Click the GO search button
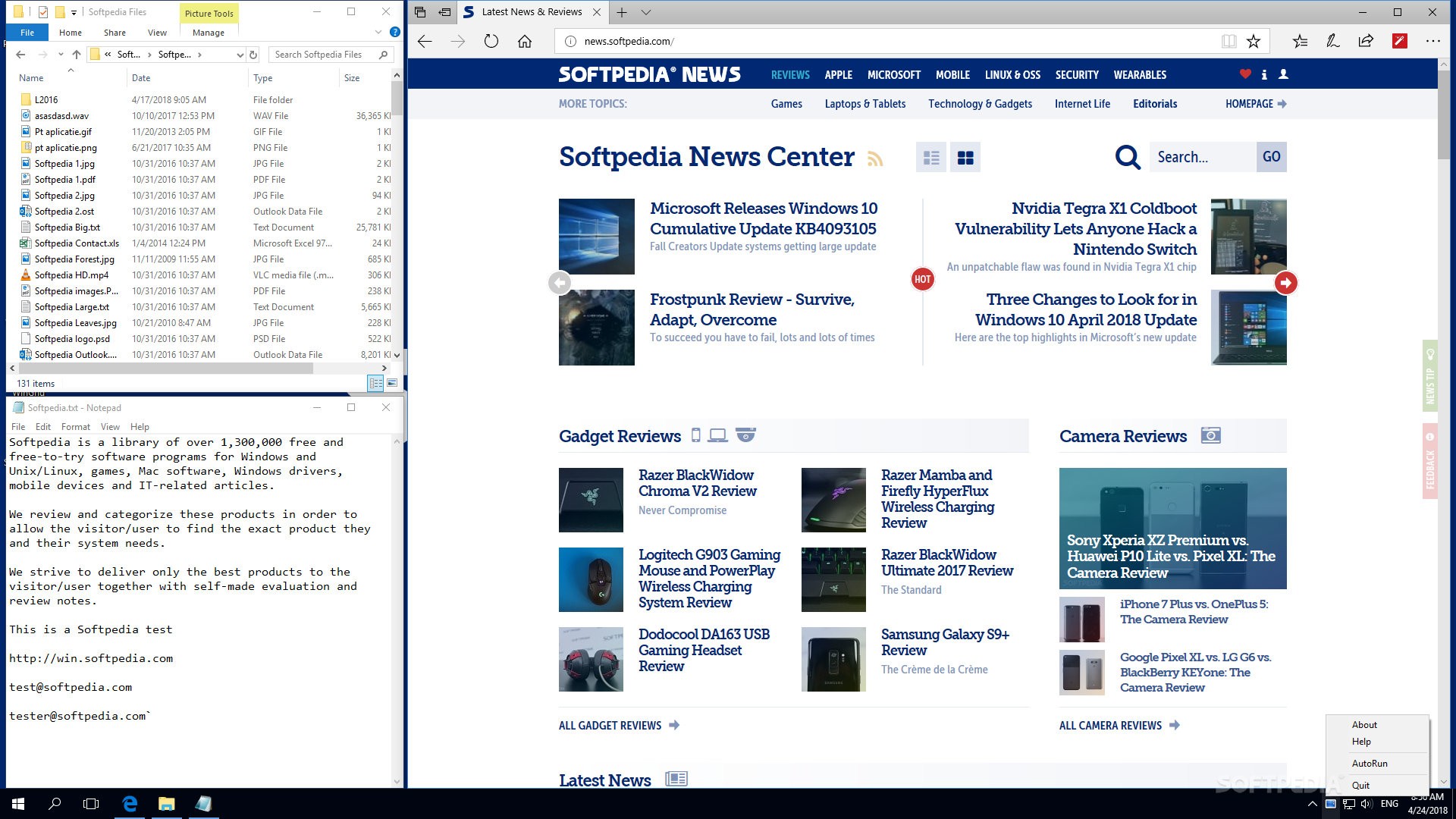Screen dimensions: 1456x819 click(x=1272, y=157)
